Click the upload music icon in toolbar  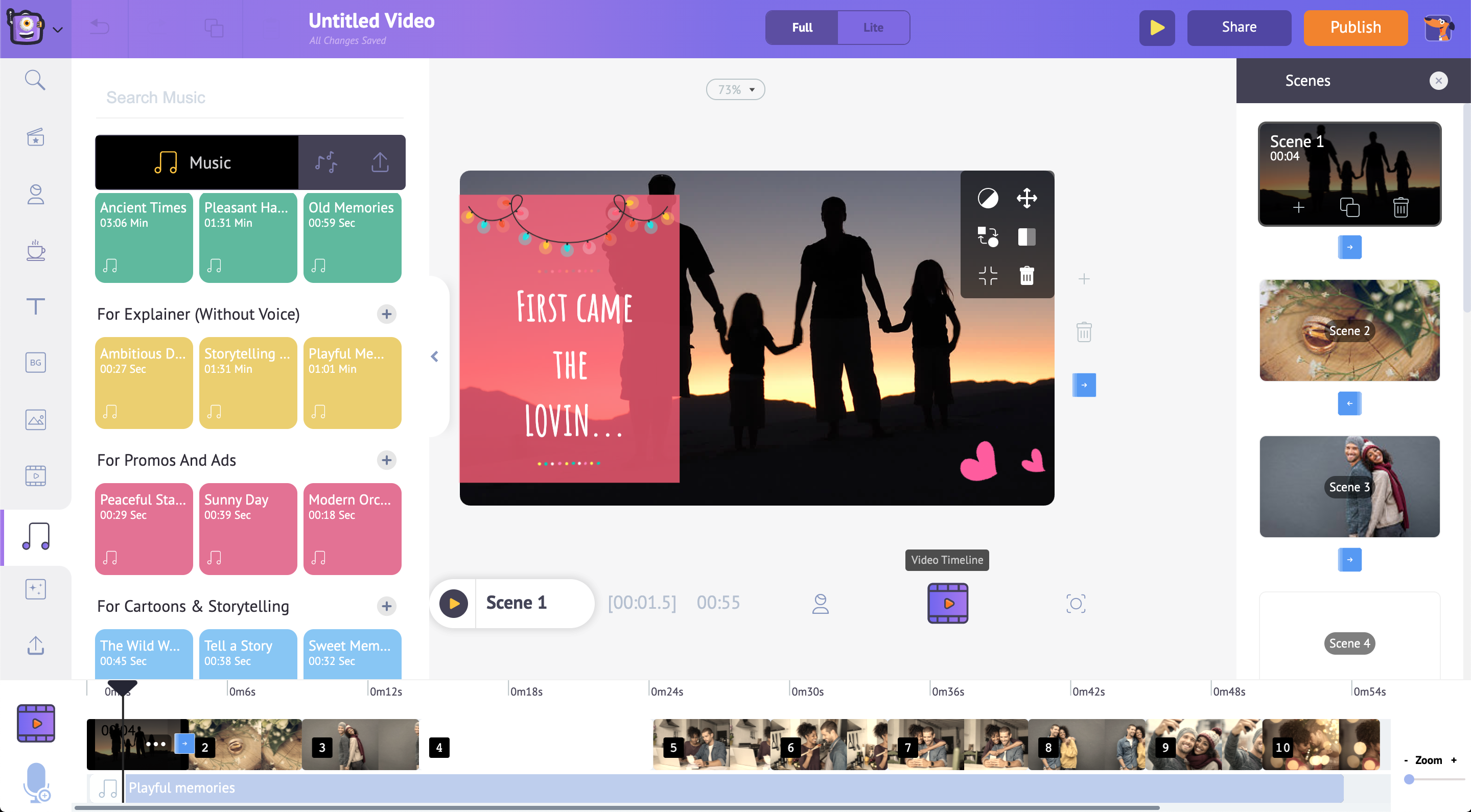(x=379, y=161)
